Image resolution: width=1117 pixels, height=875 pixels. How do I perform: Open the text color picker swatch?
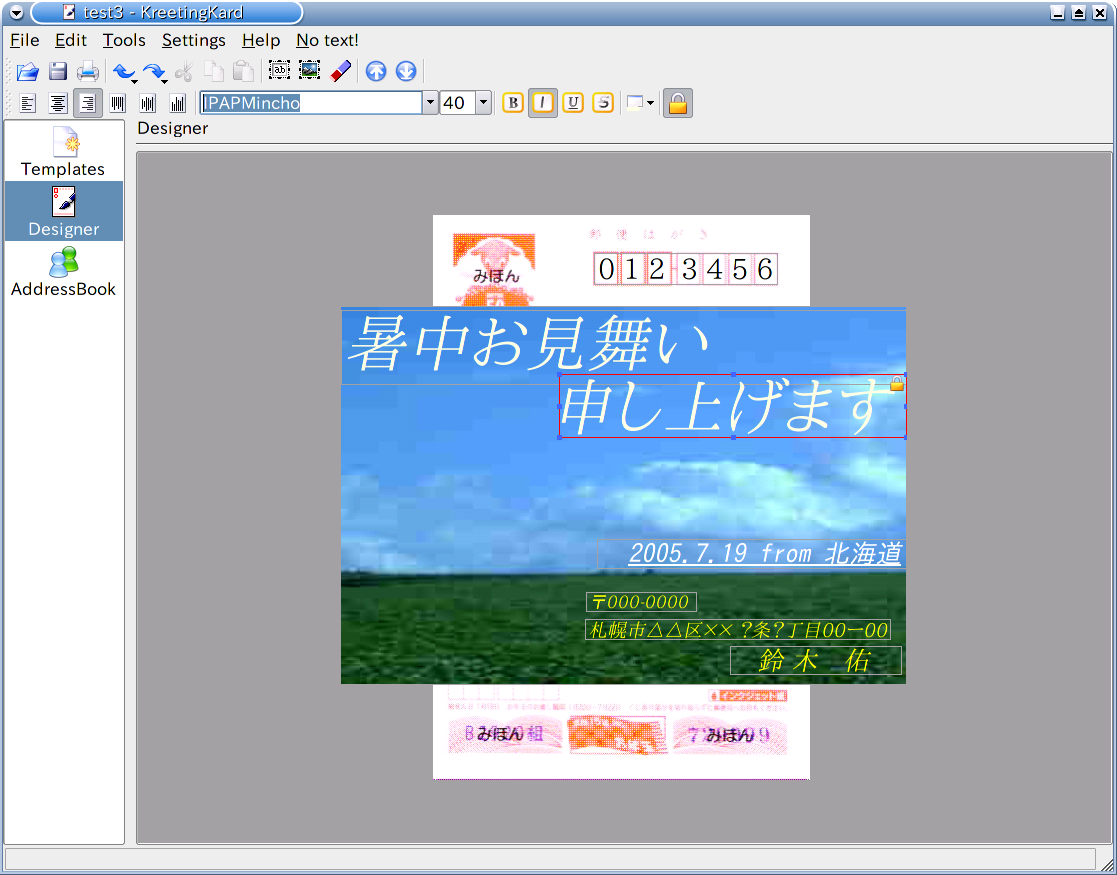pyautogui.click(x=635, y=103)
